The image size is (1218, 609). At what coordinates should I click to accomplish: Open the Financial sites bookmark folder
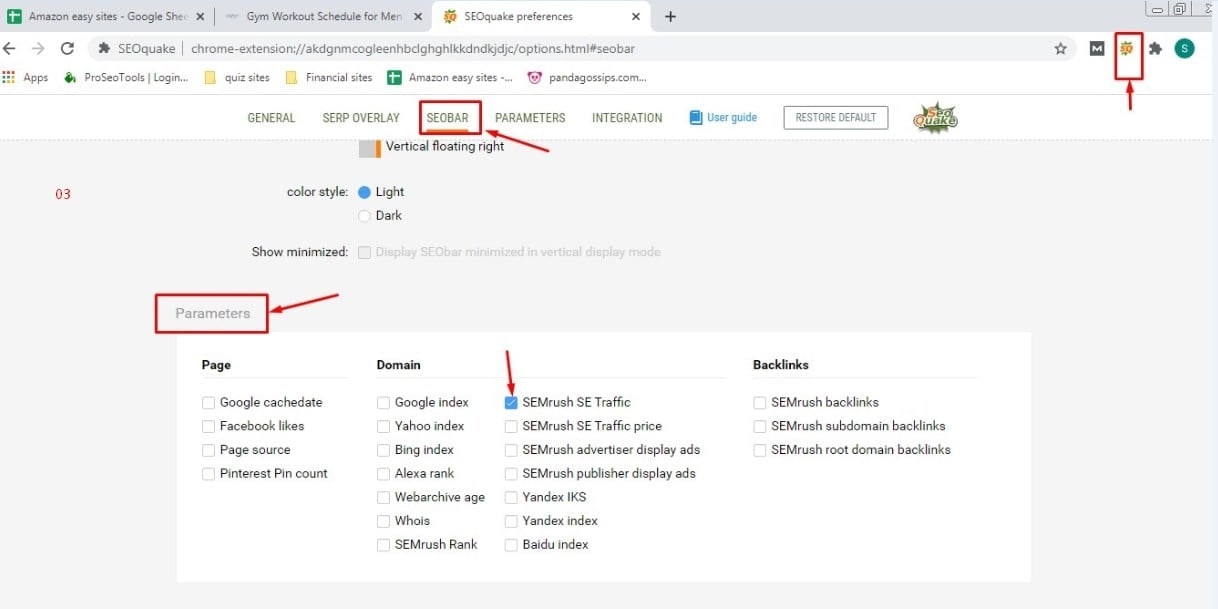(x=329, y=77)
